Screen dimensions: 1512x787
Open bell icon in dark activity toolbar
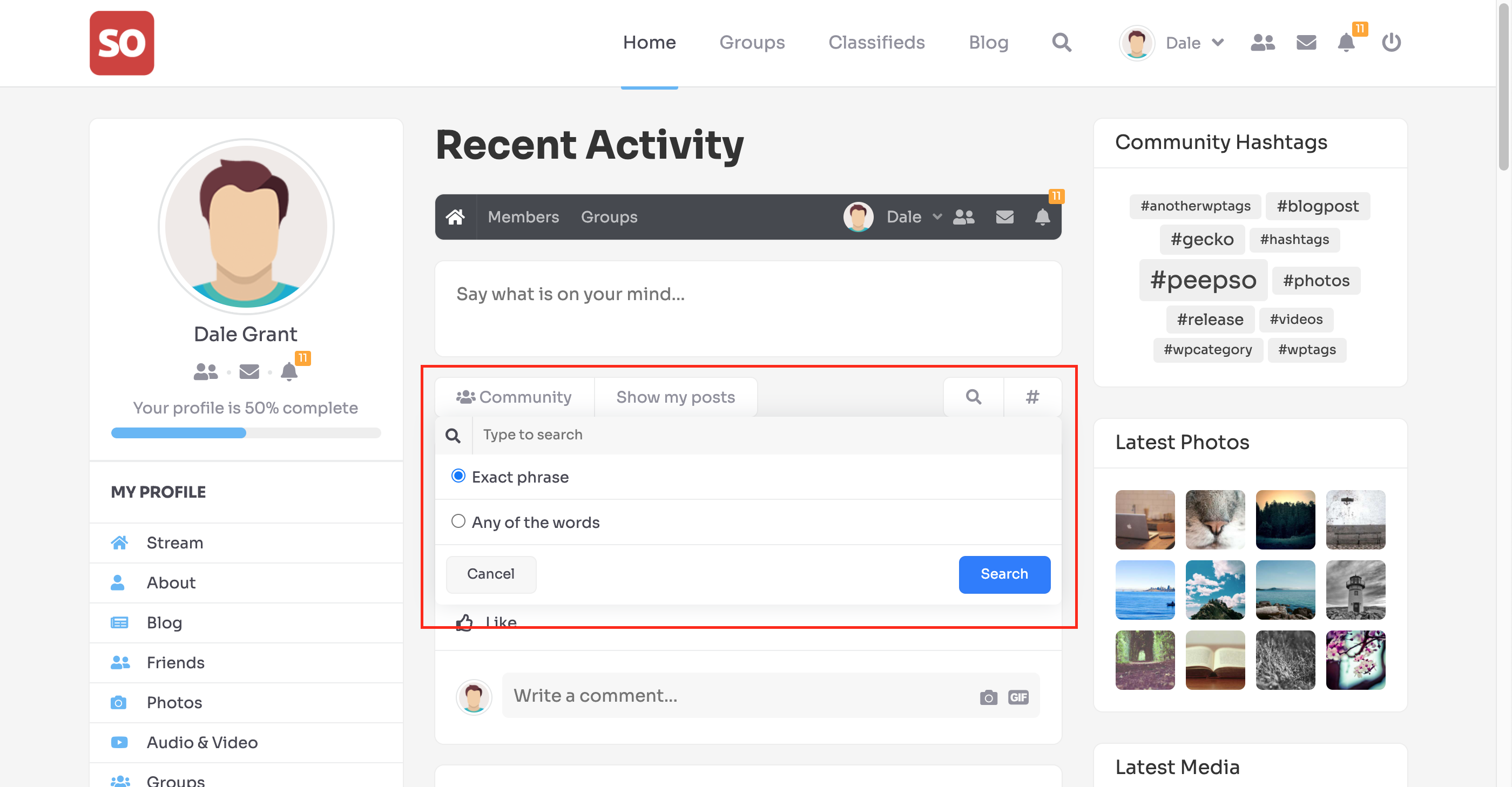(1042, 217)
